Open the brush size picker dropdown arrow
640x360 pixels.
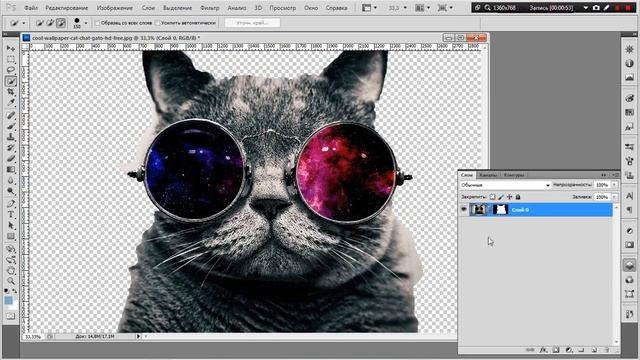(x=85, y=23)
